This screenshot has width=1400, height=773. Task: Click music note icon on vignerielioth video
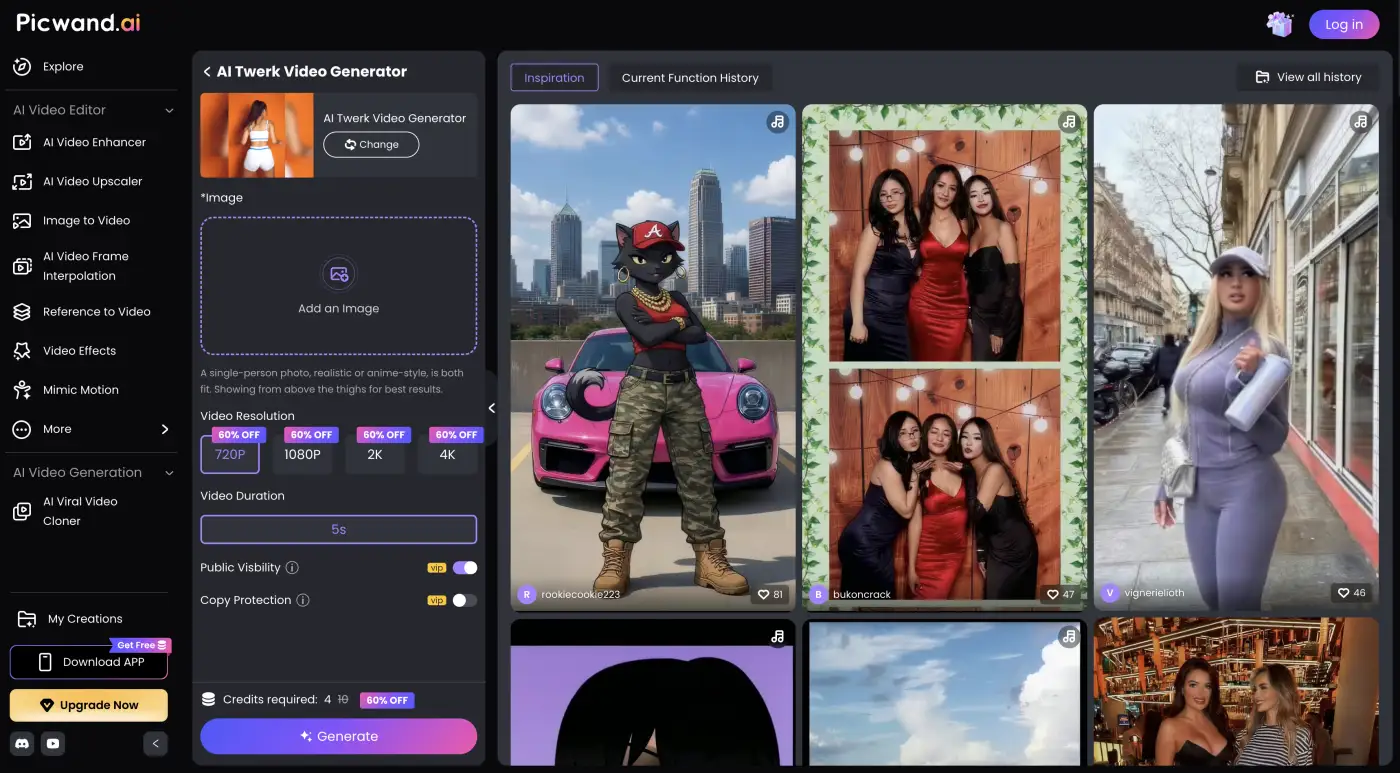click(x=1360, y=122)
